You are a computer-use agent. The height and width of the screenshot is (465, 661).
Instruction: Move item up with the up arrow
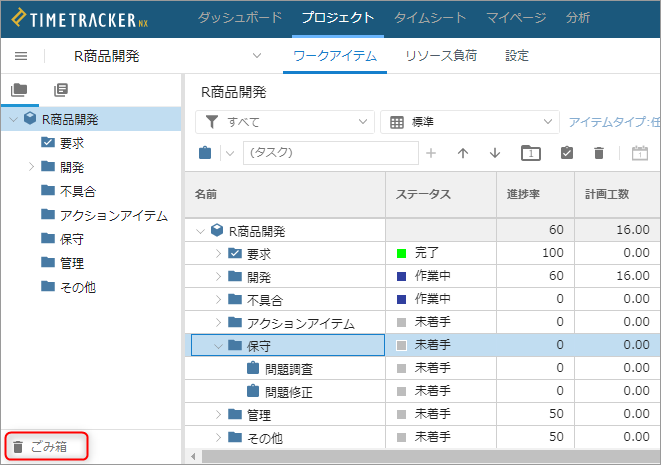463,153
